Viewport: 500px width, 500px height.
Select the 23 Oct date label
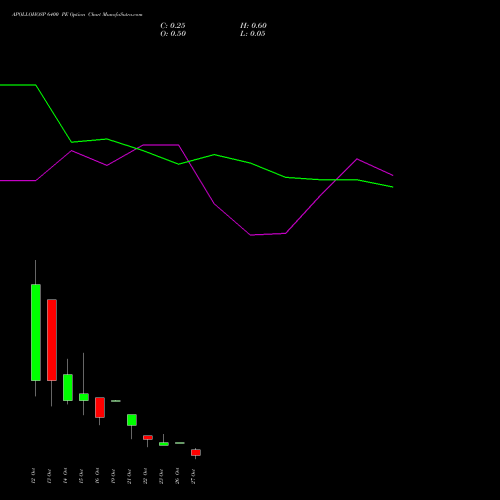(161, 476)
